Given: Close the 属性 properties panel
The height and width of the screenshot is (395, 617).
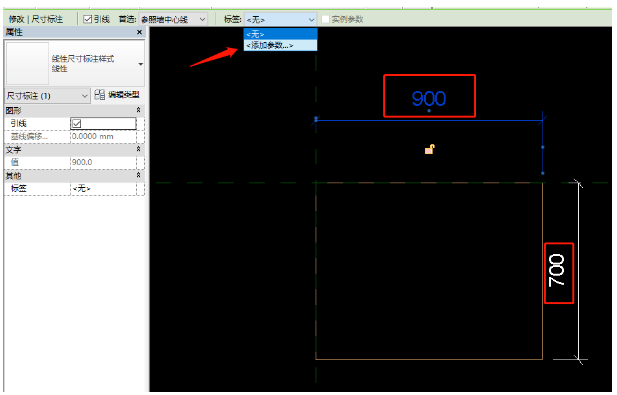Looking at the screenshot, I should [139, 32].
